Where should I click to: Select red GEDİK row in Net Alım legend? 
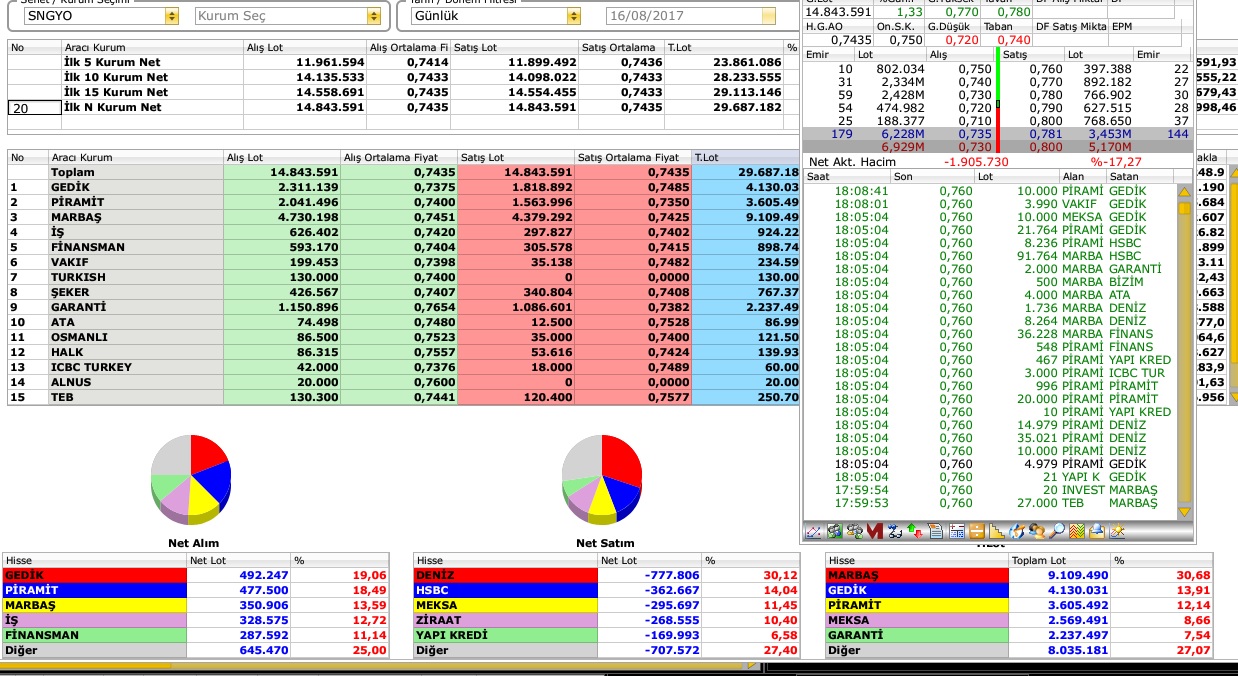click(195, 575)
